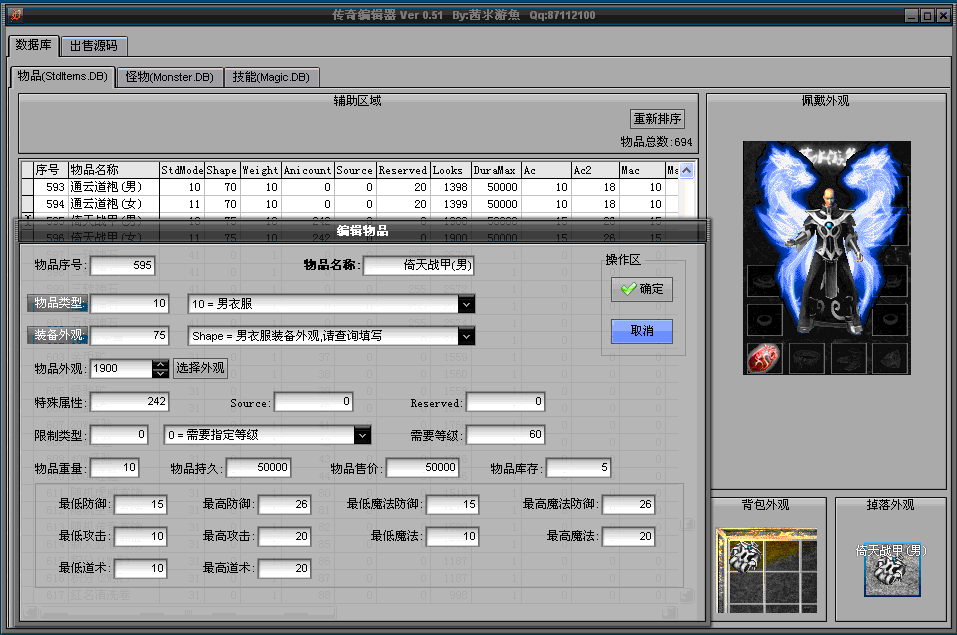Click the character wearing preview image
Screen dimensions: 957x635
[826, 258]
